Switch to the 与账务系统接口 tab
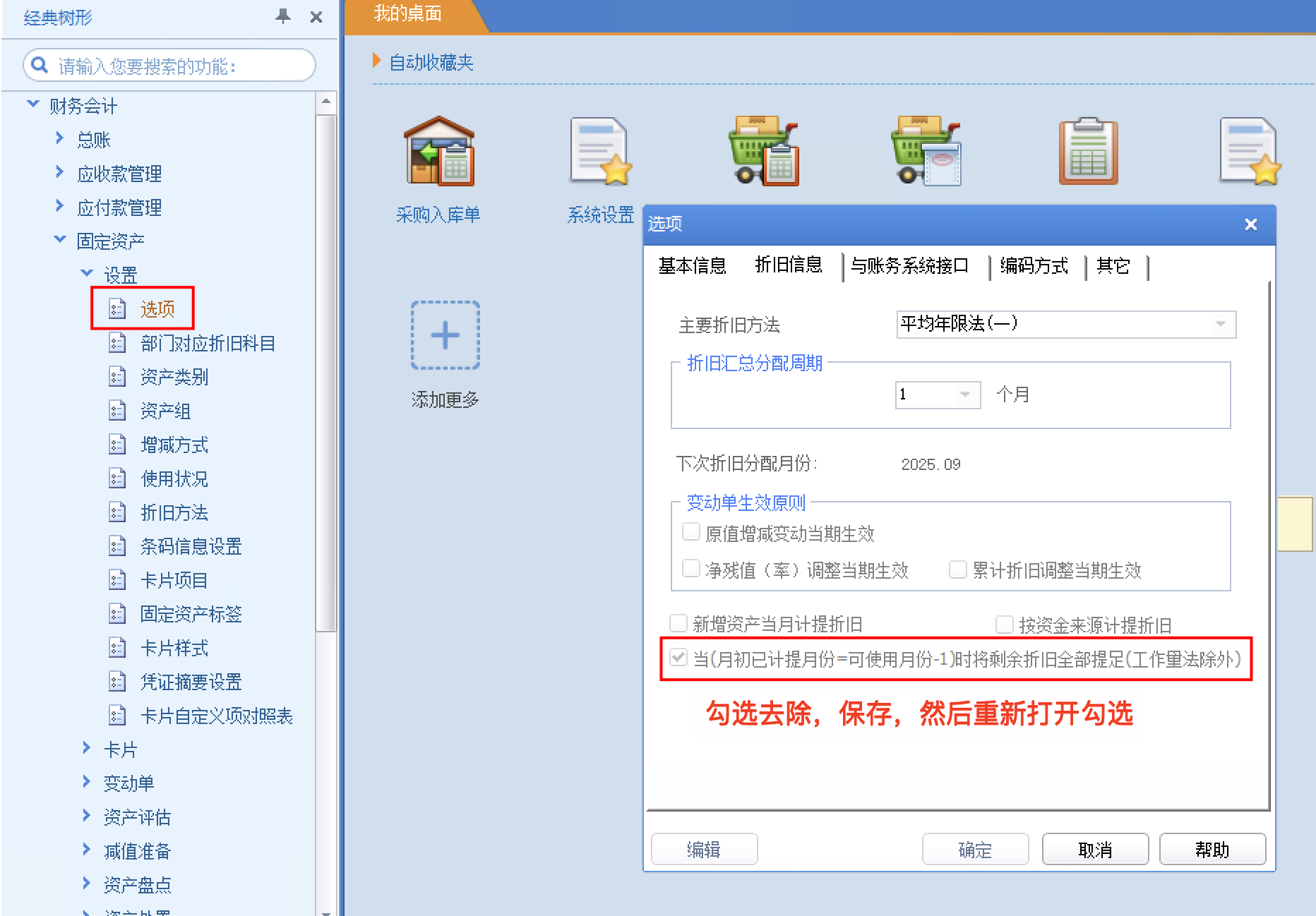The width and height of the screenshot is (1316, 916). (909, 266)
